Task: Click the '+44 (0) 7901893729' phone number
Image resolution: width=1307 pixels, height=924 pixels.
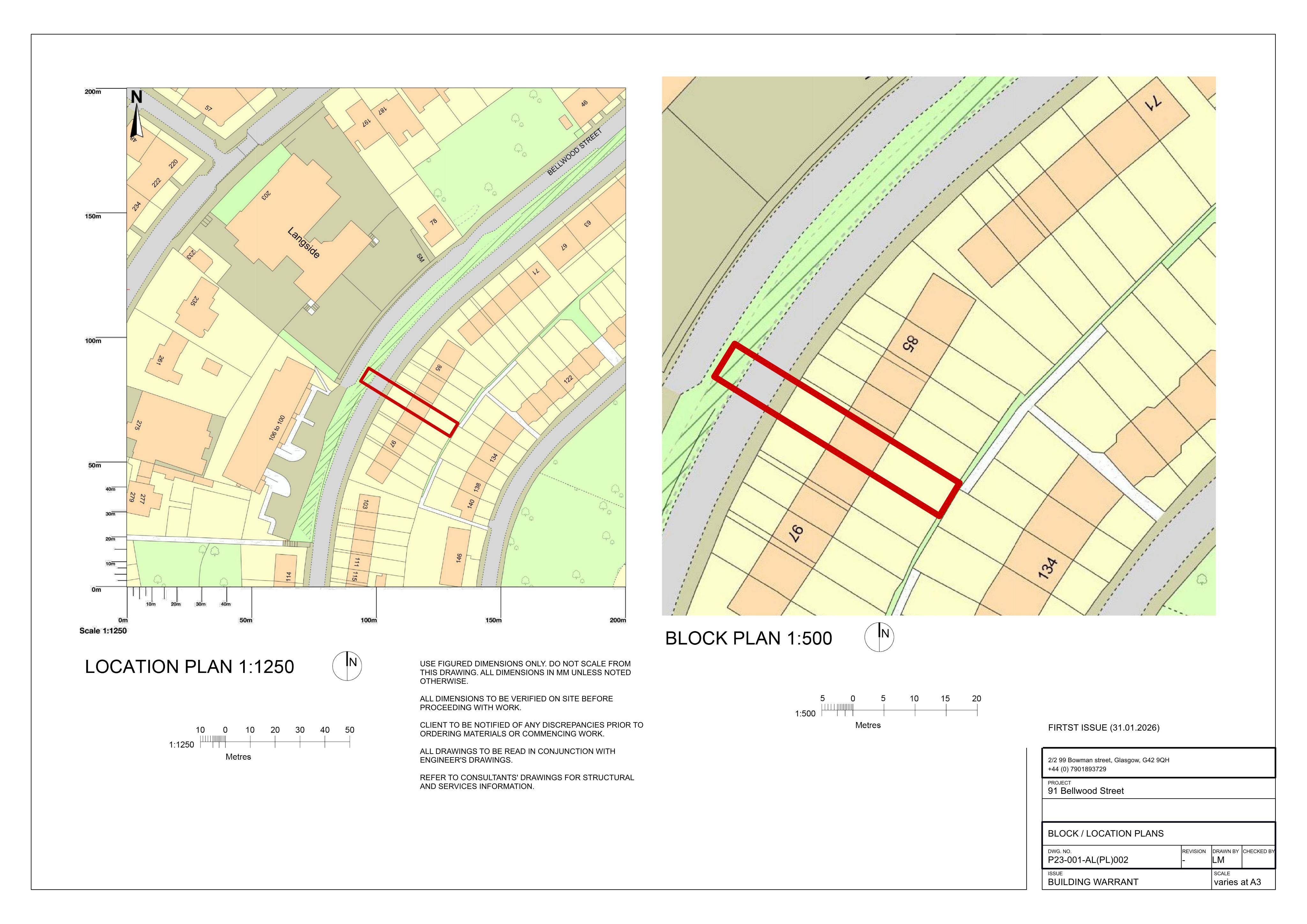Action: pyautogui.click(x=1077, y=769)
